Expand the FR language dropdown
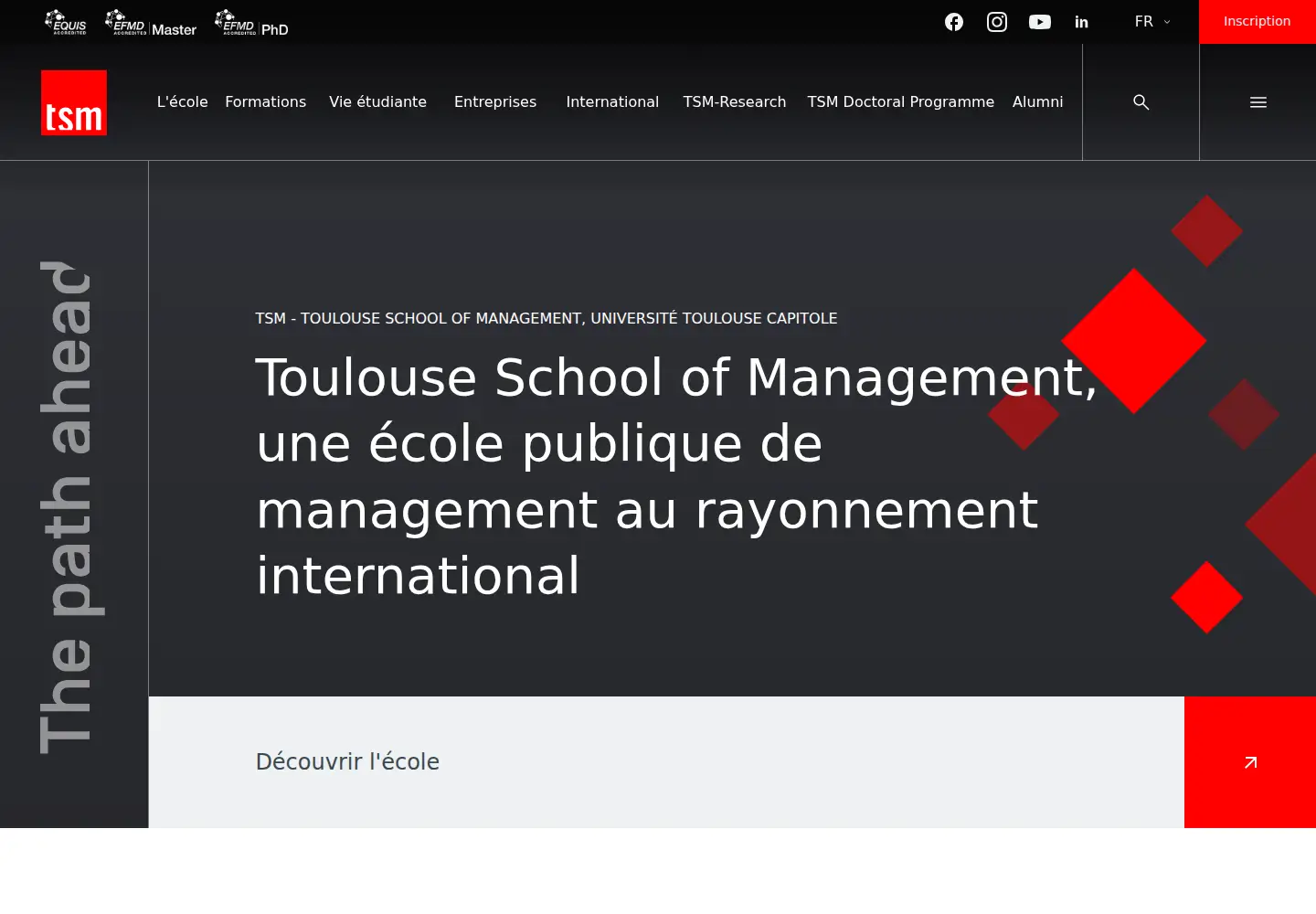 tap(1152, 21)
